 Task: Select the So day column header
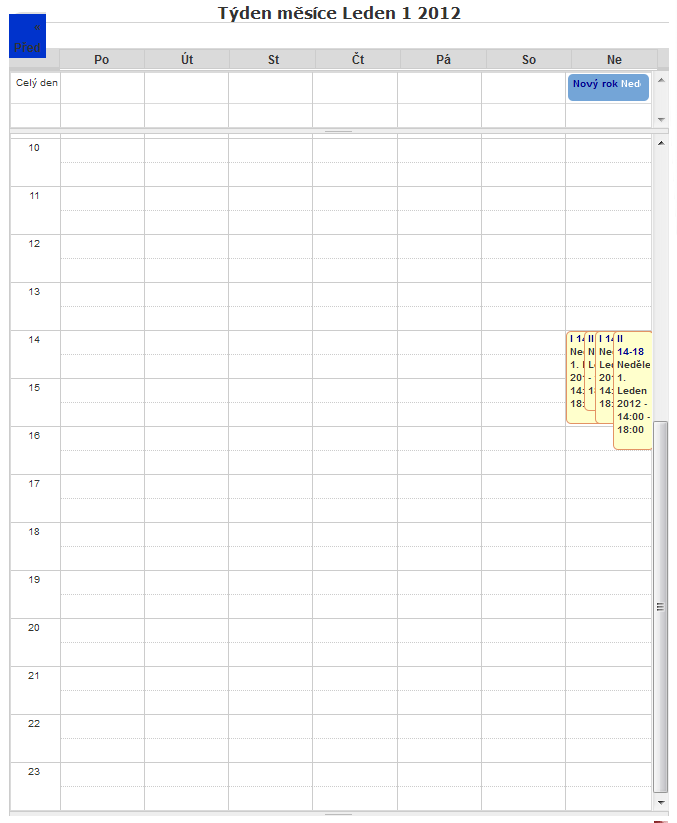pyautogui.click(x=529, y=60)
